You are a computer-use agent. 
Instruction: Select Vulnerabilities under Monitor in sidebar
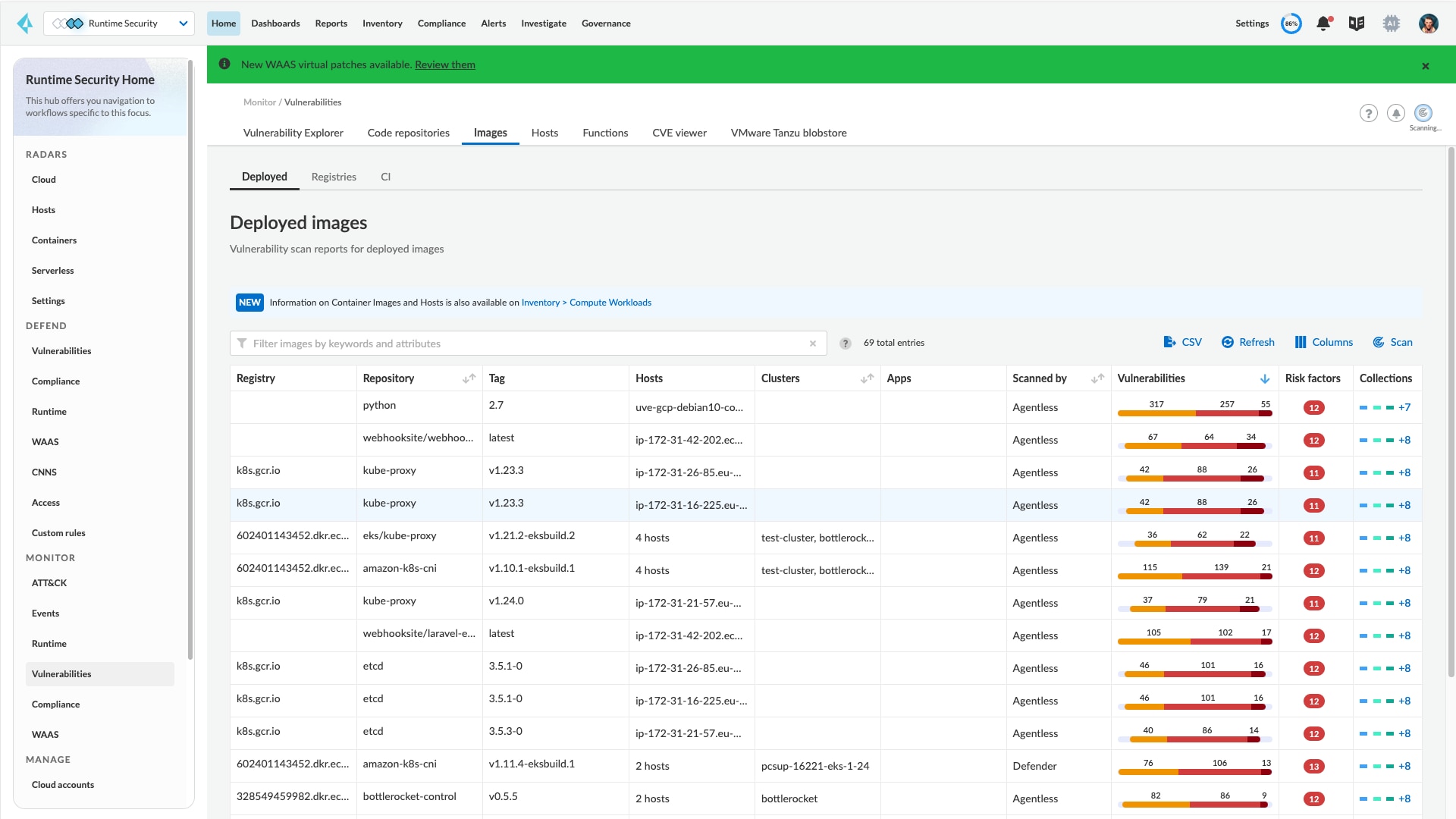[x=61, y=673]
